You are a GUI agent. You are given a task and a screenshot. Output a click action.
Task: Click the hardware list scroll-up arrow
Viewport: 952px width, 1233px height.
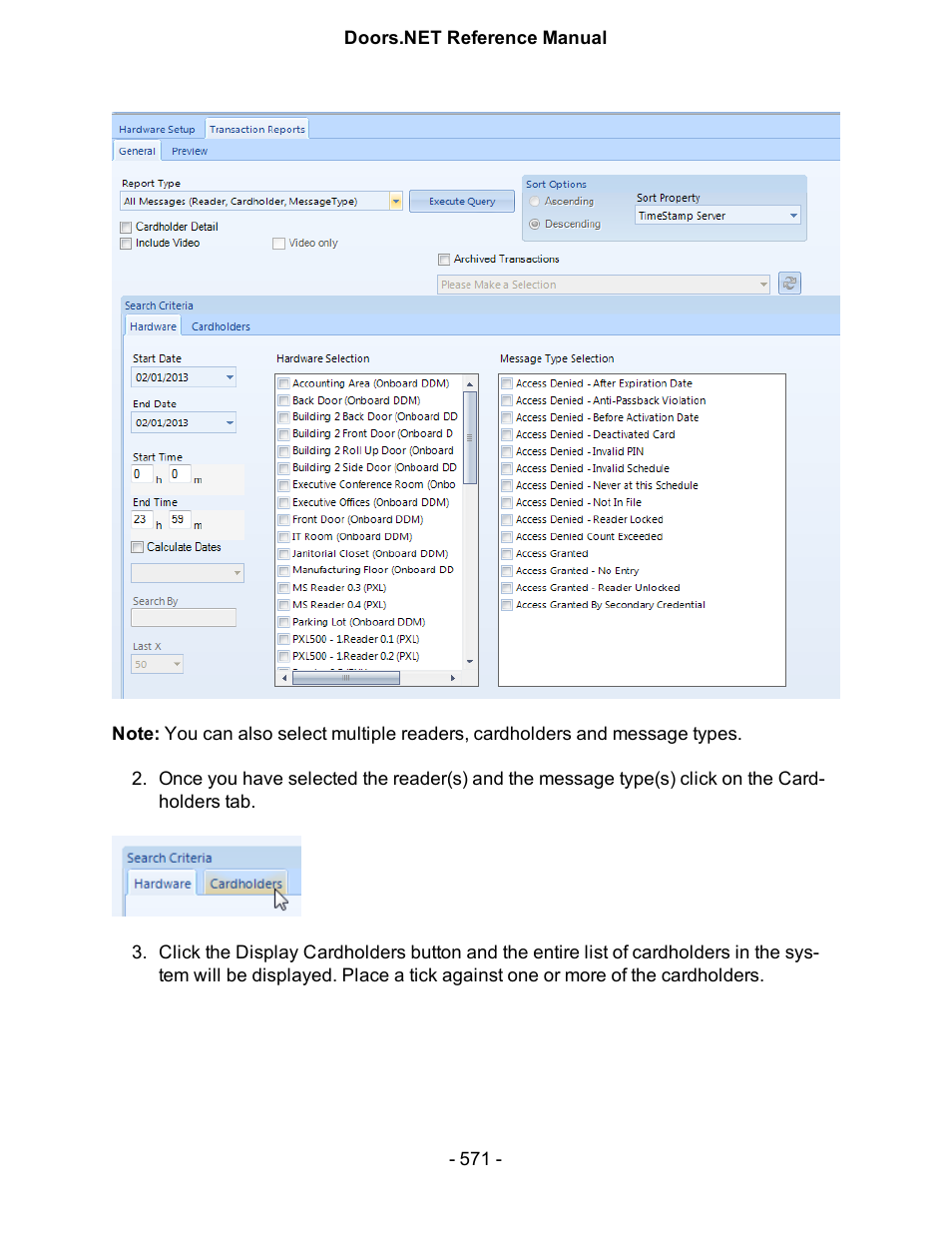[470, 384]
